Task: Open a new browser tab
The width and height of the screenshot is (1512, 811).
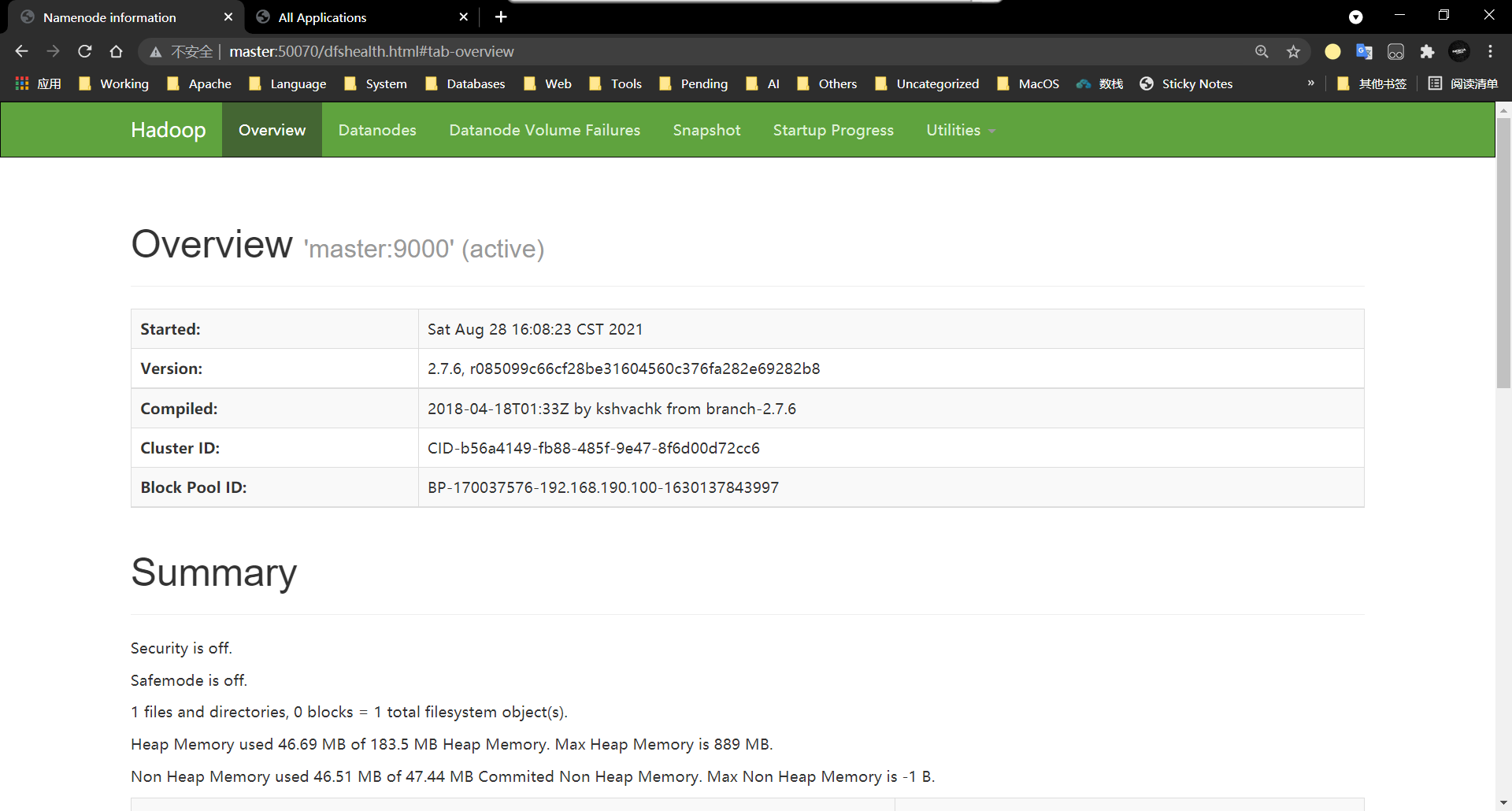Action: 501,17
